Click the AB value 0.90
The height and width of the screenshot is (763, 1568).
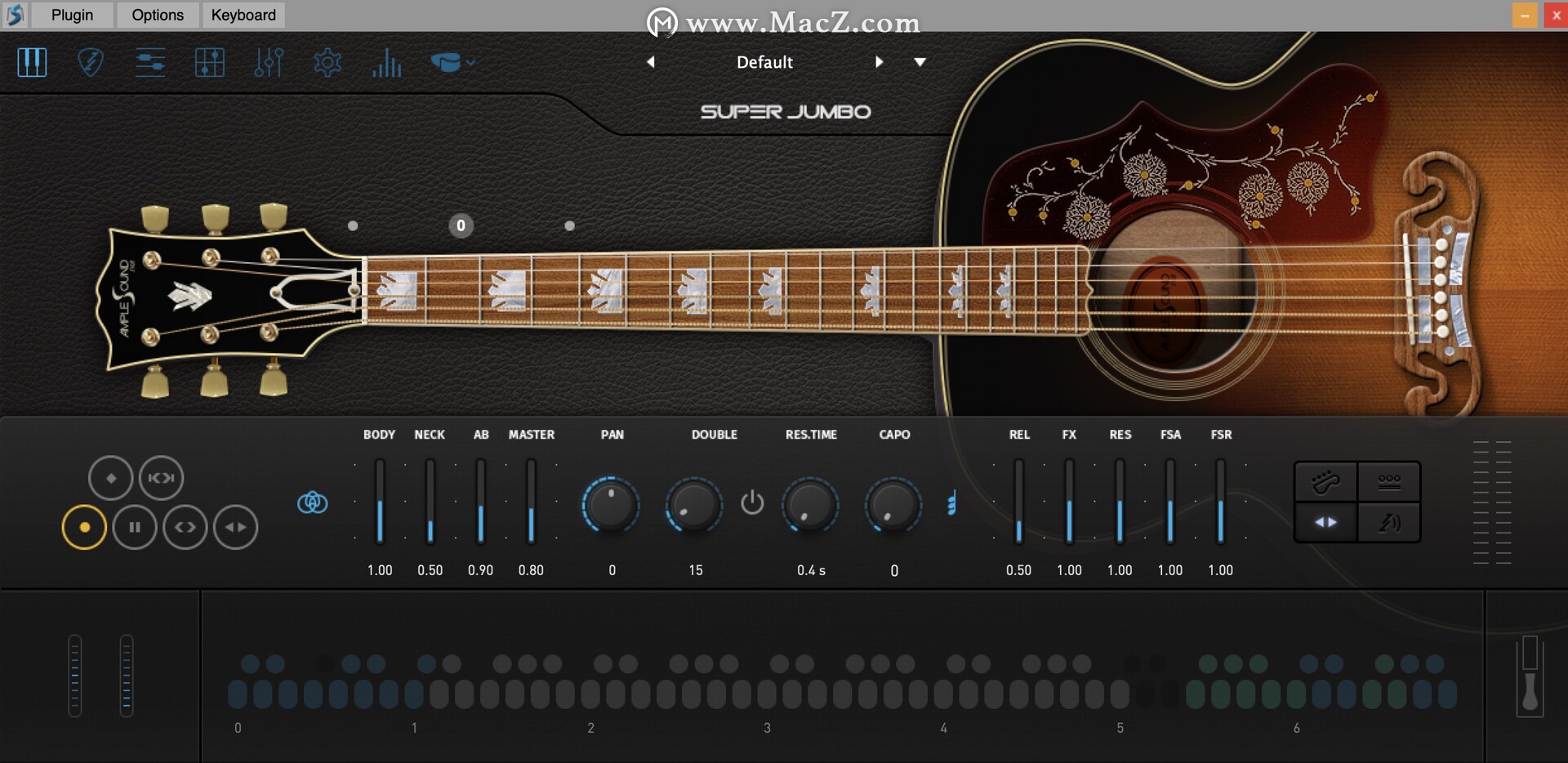pyautogui.click(x=481, y=570)
